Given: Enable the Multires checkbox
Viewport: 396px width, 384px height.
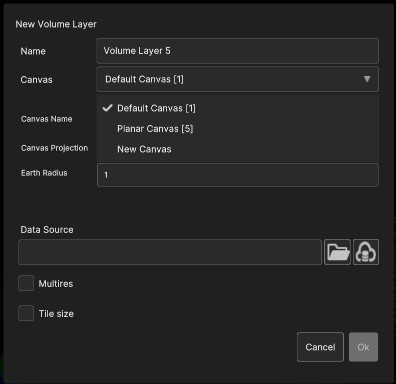Looking at the screenshot, I should pos(26,283).
